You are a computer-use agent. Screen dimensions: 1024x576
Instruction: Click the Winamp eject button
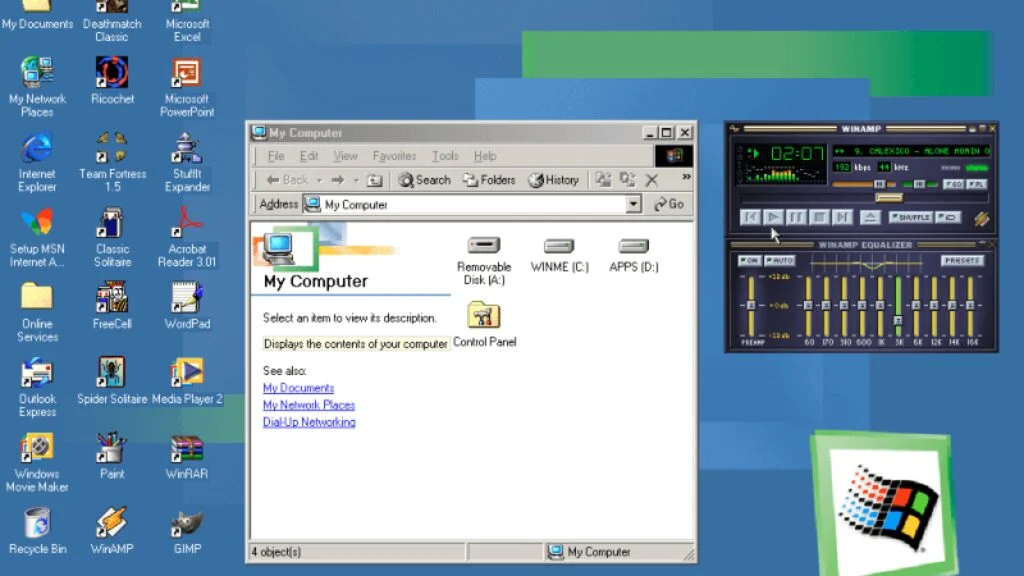point(870,217)
